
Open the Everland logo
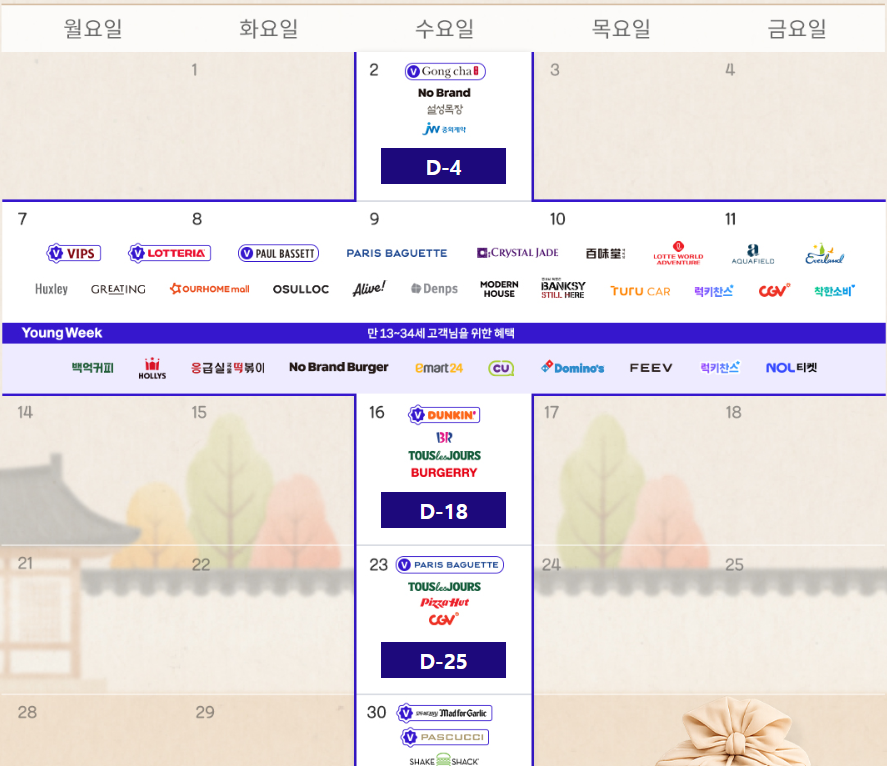[x=824, y=254]
